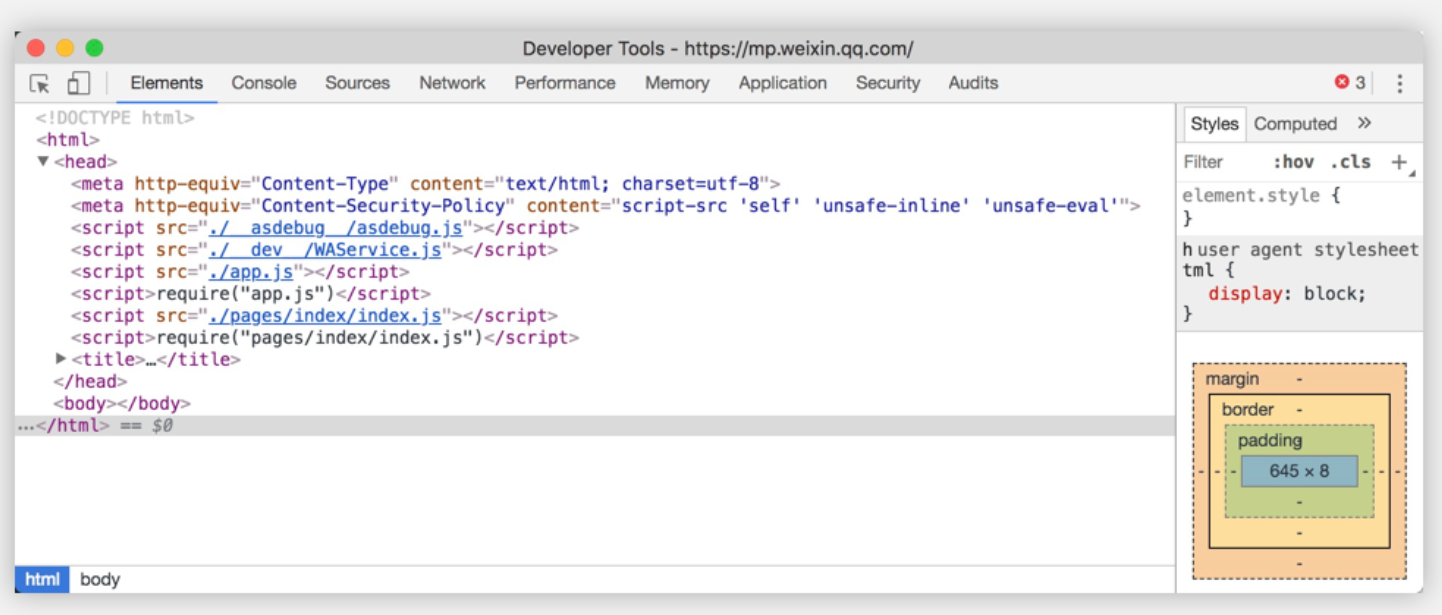This screenshot has height=615, width=1442.
Task: Click the margin label in box model
Action: (1232, 380)
